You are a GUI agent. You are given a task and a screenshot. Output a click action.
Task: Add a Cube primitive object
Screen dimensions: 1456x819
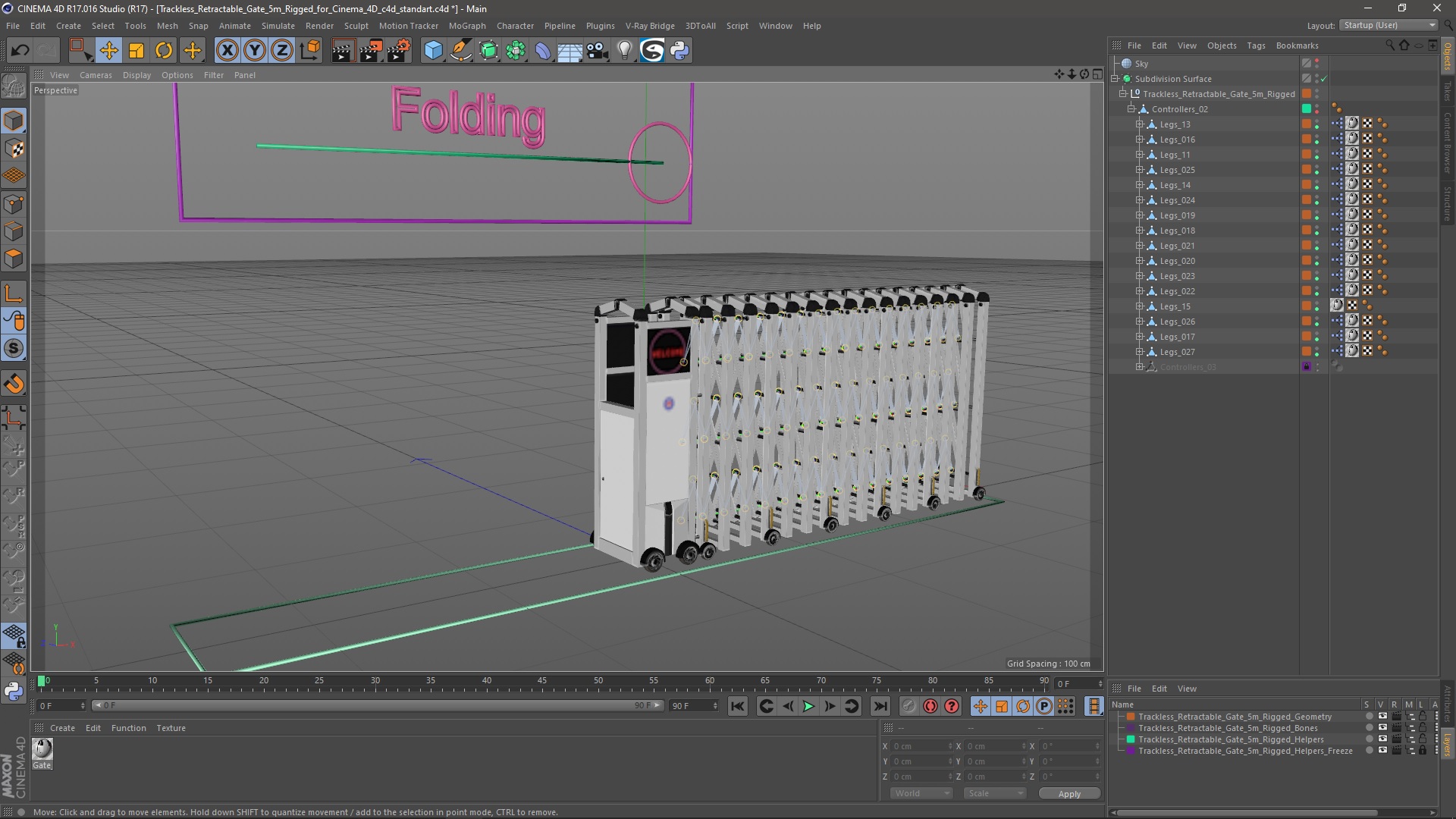pos(433,51)
